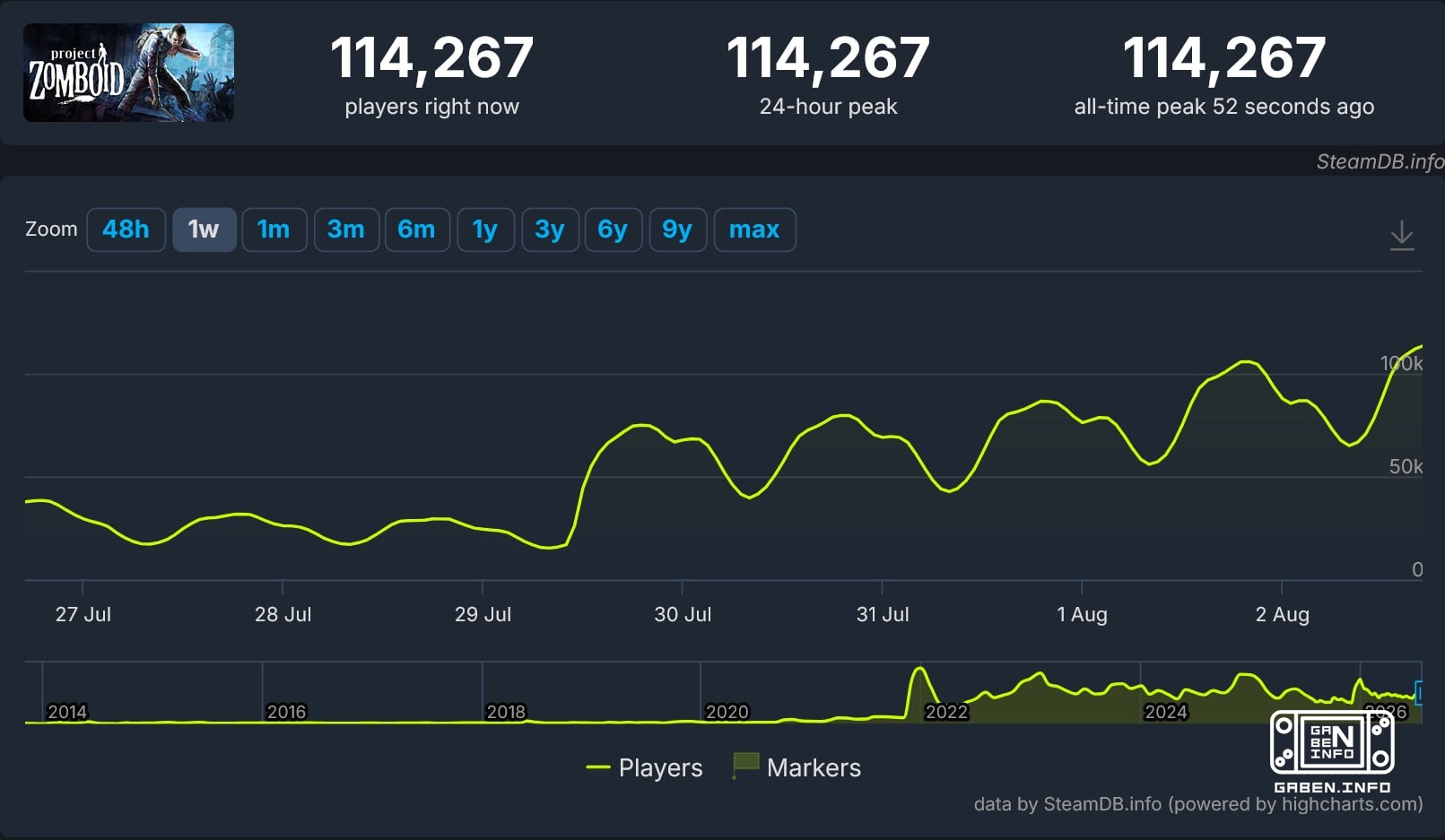The image size is (1445, 840).
Task: Click 2016 in the navigator timeline
Action: click(x=286, y=712)
